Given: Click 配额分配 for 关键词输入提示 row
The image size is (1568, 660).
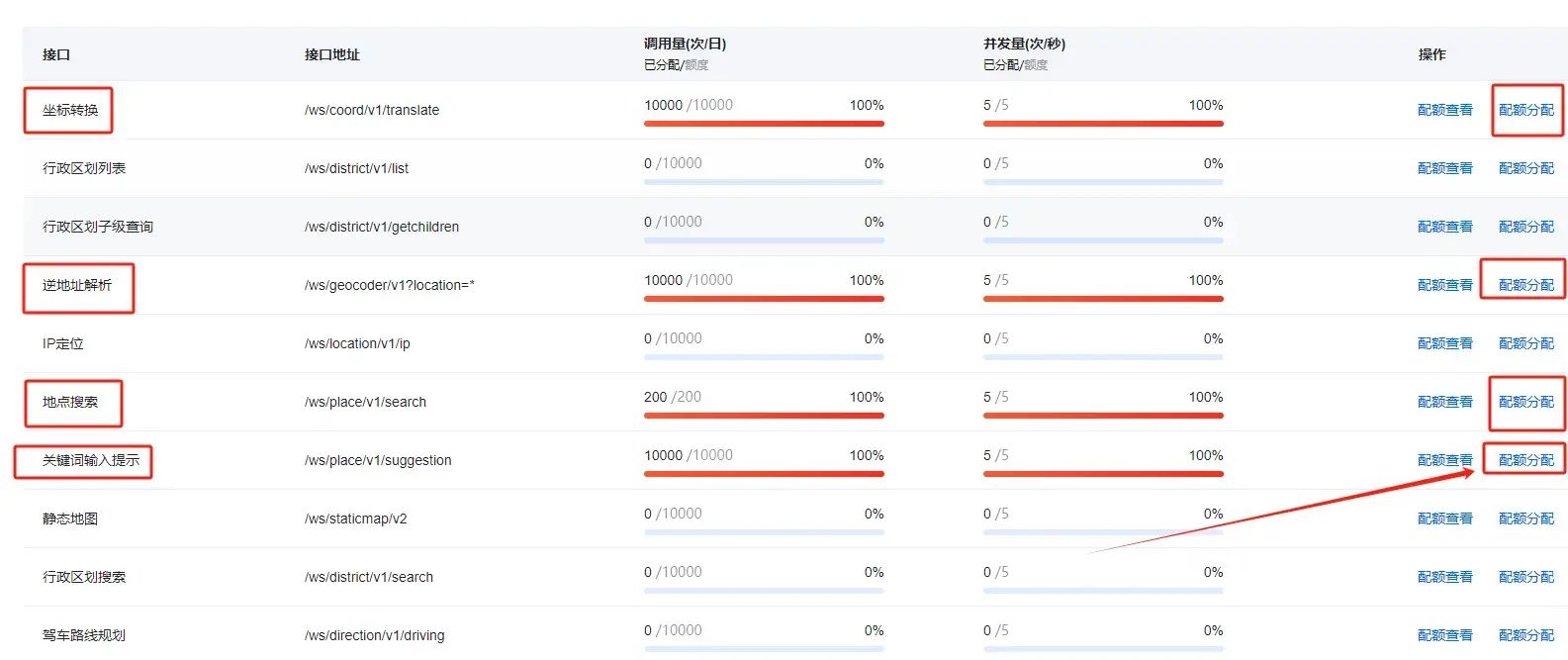Looking at the screenshot, I should 1525,460.
